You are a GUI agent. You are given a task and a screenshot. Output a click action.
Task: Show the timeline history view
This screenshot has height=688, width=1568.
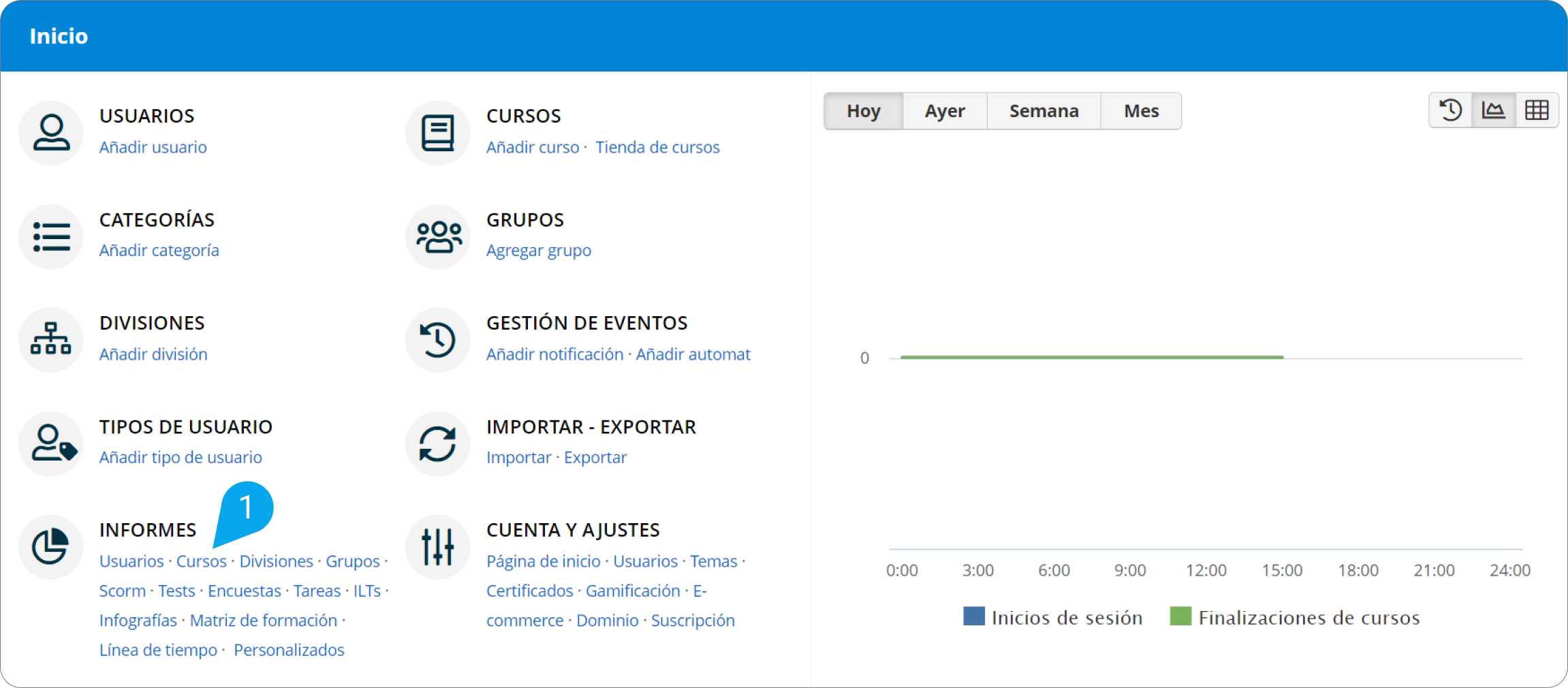(x=1450, y=110)
